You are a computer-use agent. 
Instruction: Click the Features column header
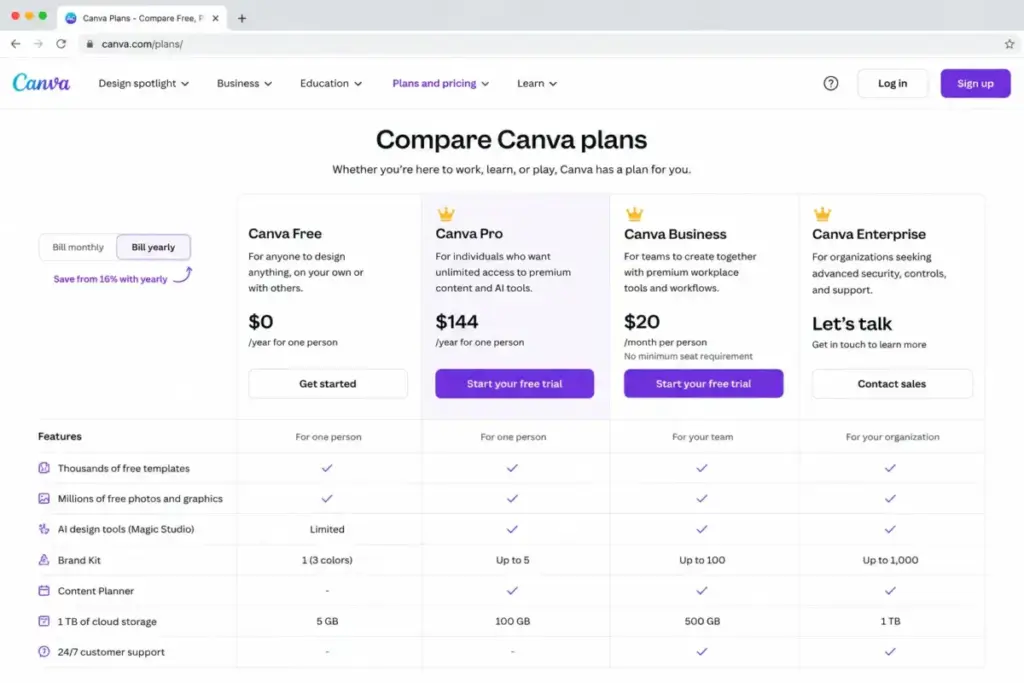59,436
